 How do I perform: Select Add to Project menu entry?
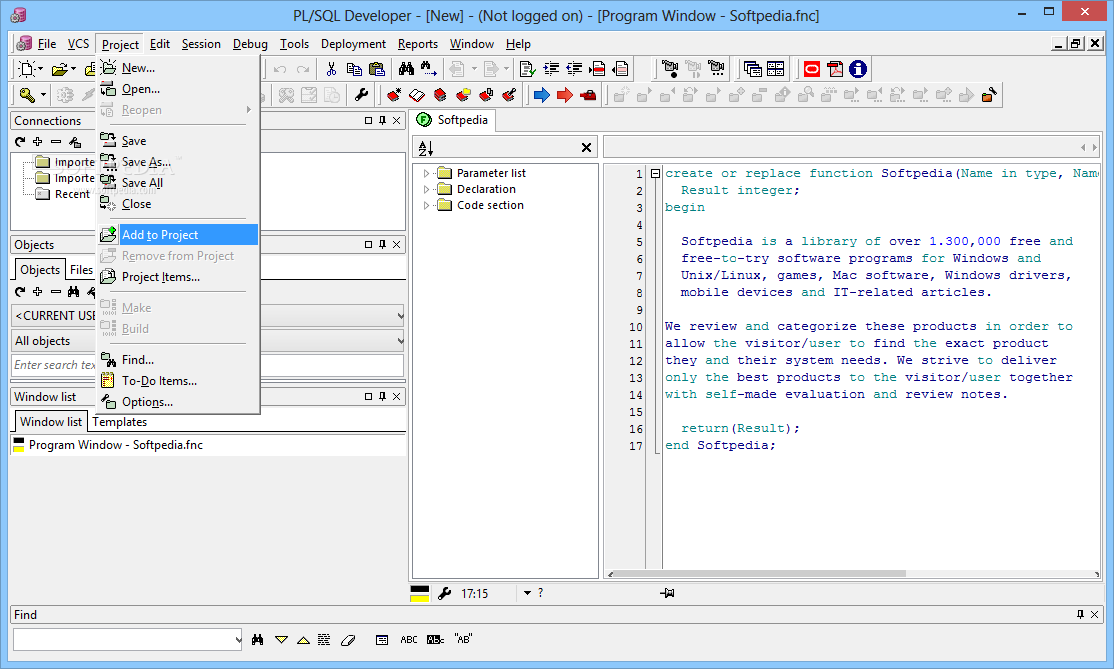(160, 235)
